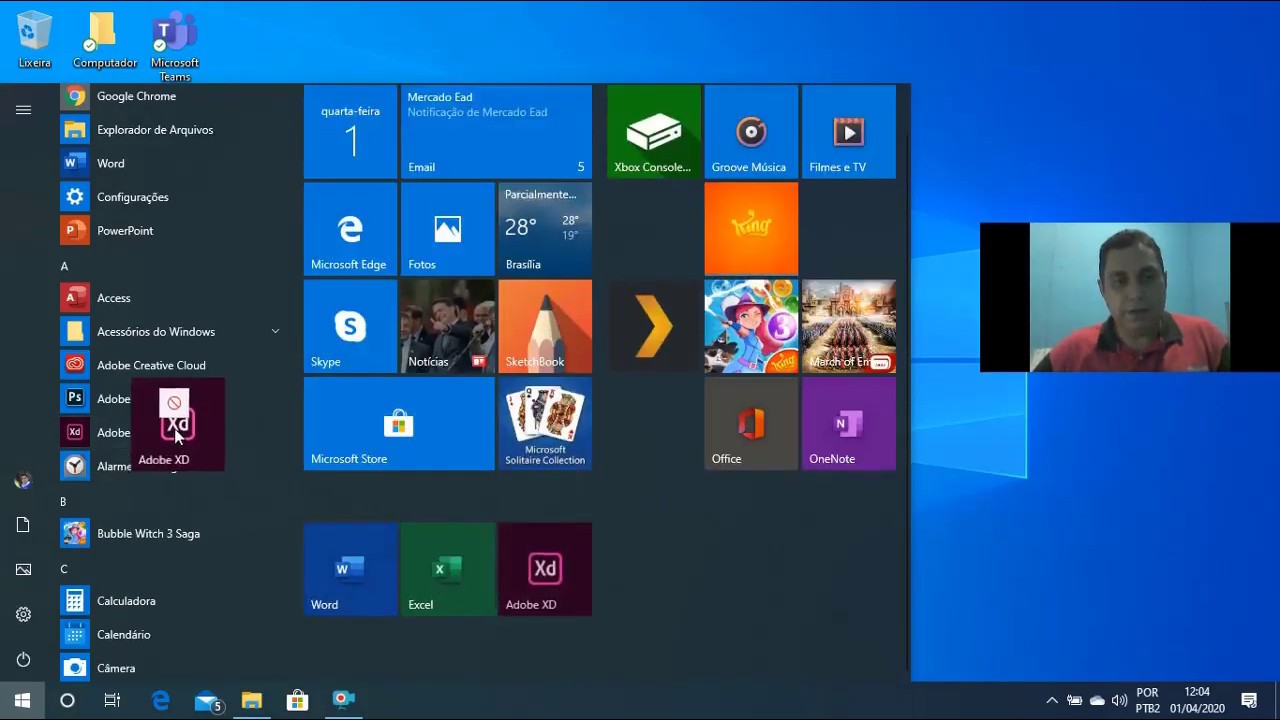This screenshot has width=1280, height=720.
Task: Open the Microsoft Store tile
Action: click(399, 423)
